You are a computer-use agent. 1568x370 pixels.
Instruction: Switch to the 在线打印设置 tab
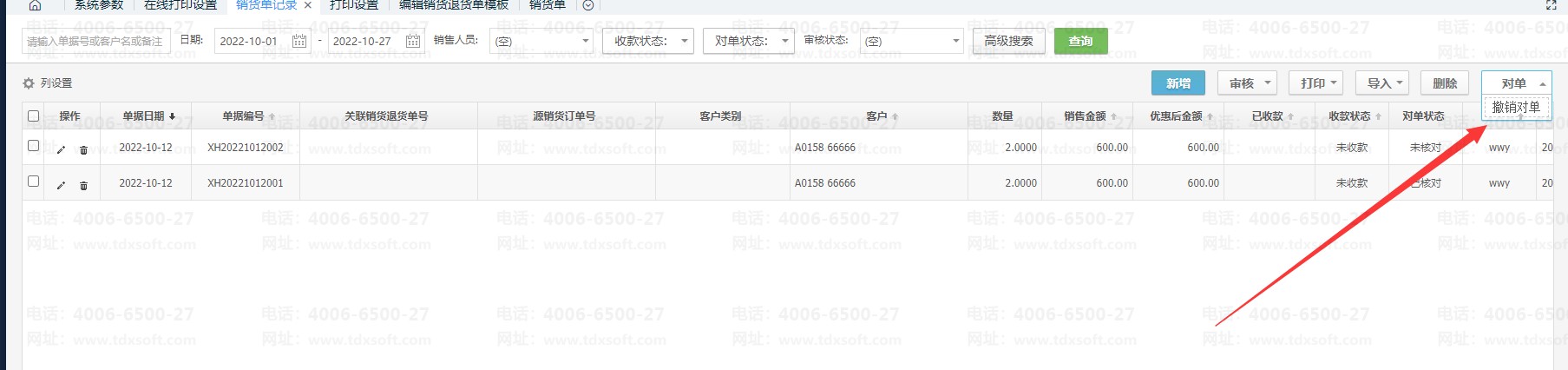tap(180, 5)
